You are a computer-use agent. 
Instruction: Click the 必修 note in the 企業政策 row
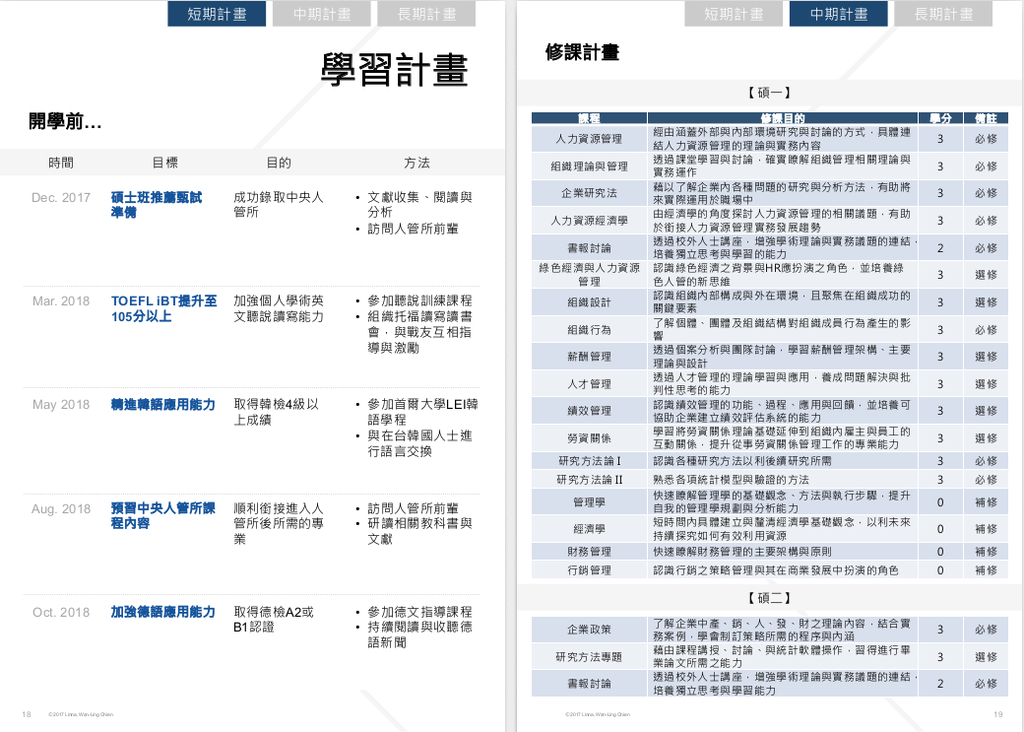click(x=986, y=629)
